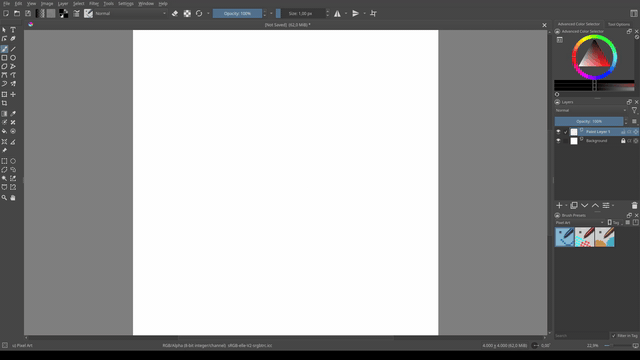Open Pixel Art brush tag dropdown
Image resolution: width=640 pixels, height=360 pixels.
click(x=579, y=222)
